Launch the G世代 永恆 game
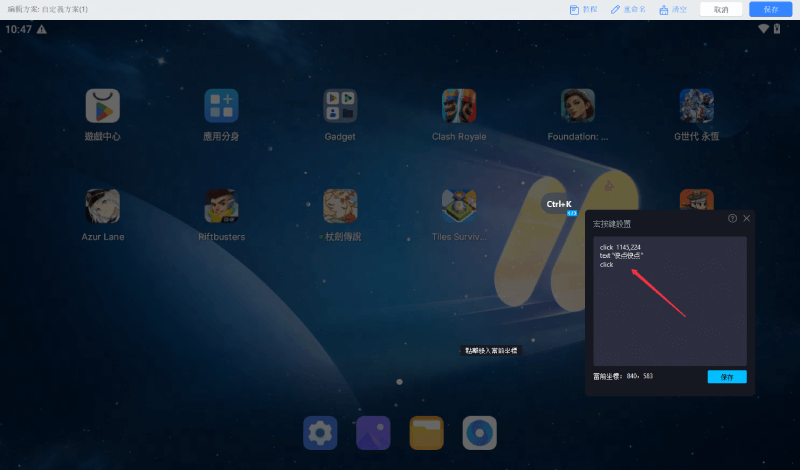800x470 pixels. [x=697, y=106]
